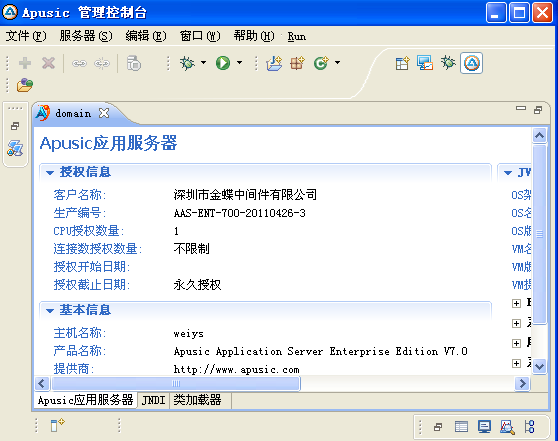Click the horizontal scrollbar right arrow
558x441 pixels.
(522, 384)
